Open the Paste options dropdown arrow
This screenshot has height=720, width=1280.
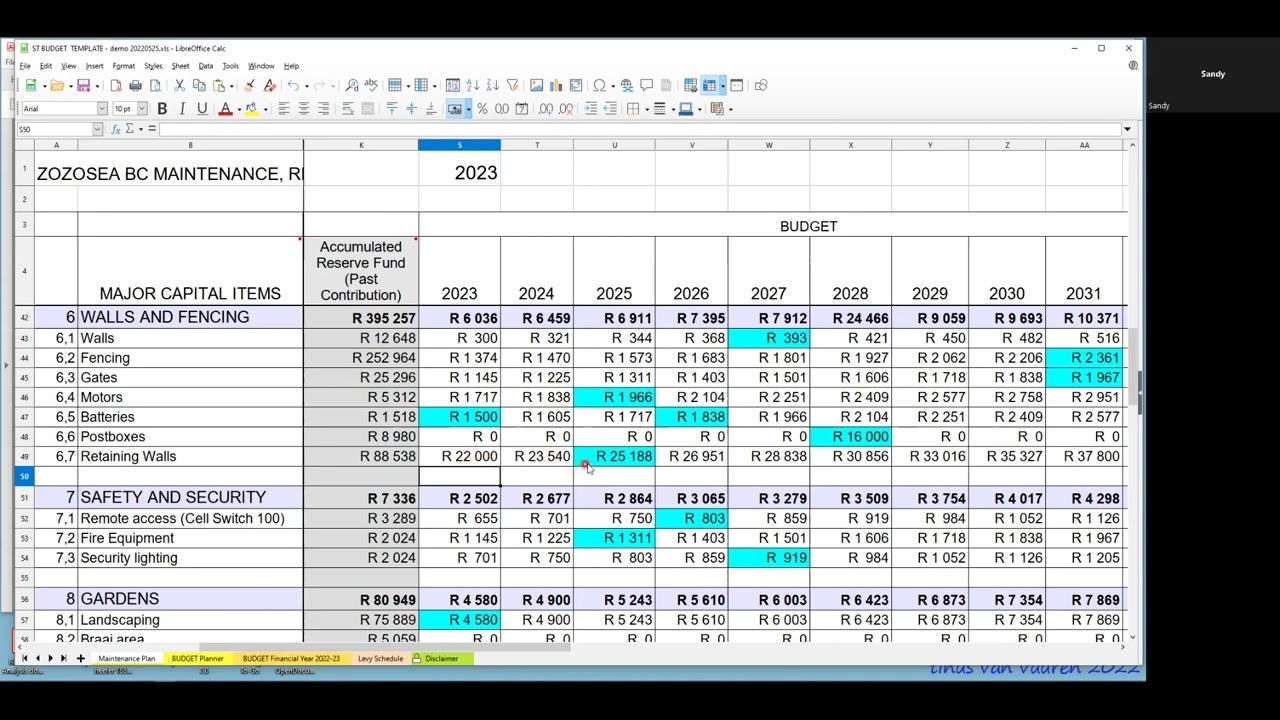pyautogui.click(x=232, y=86)
